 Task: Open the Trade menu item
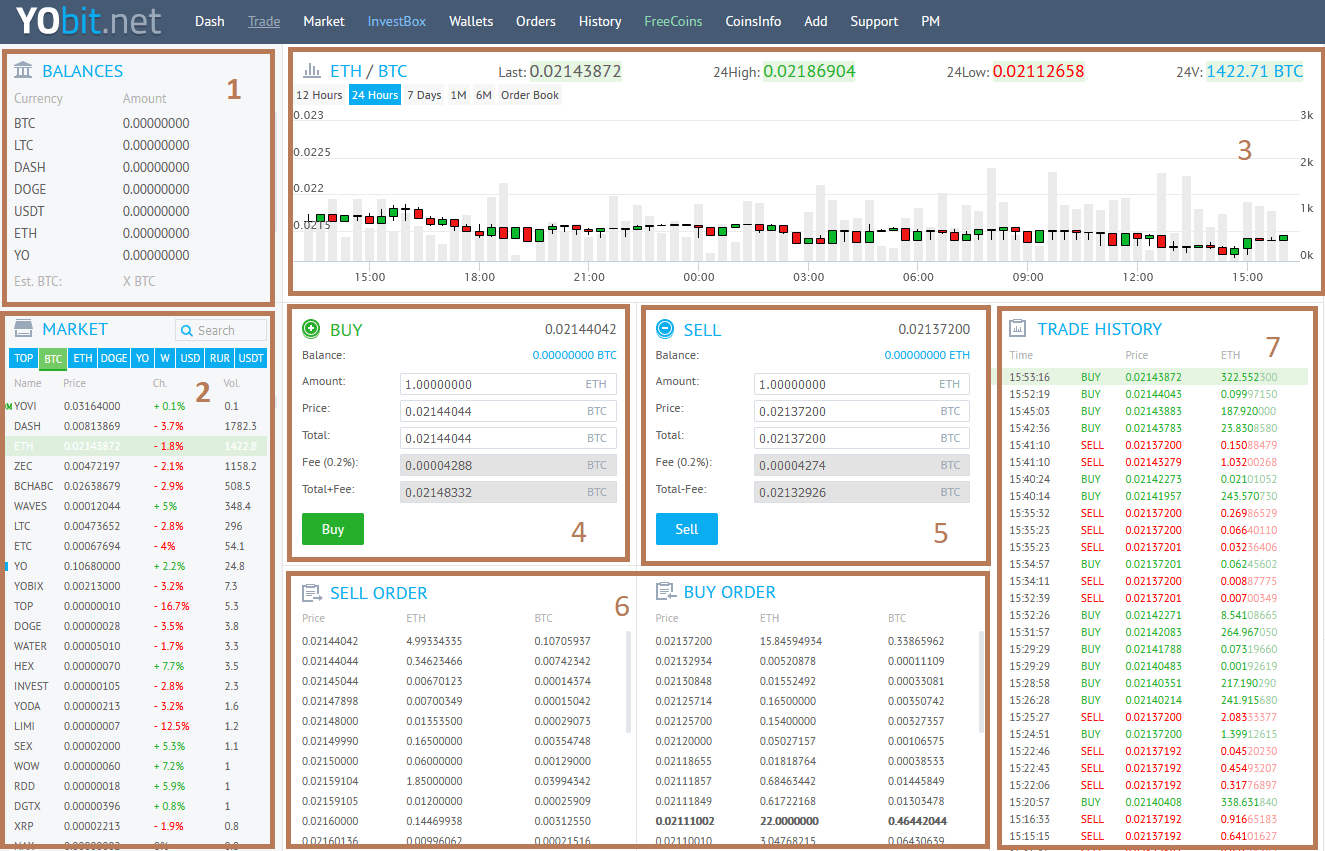coord(264,21)
